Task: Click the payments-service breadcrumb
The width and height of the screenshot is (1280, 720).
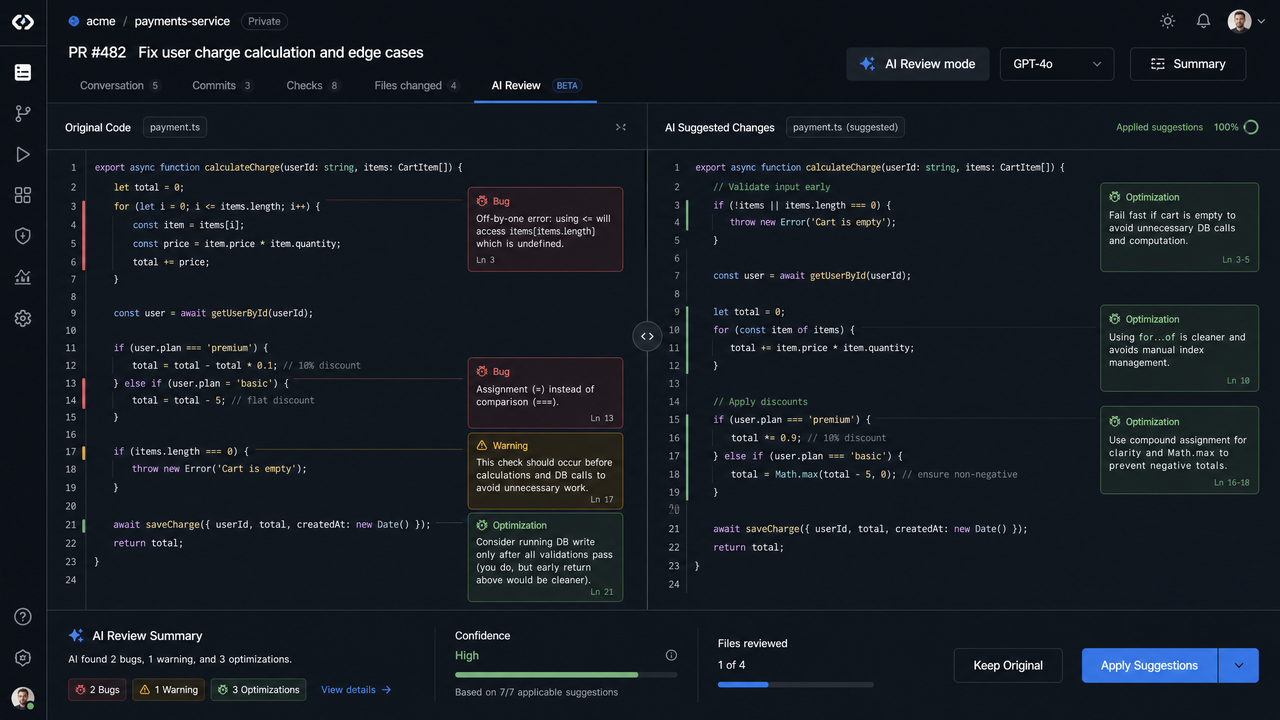Action: tap(182, 21)
